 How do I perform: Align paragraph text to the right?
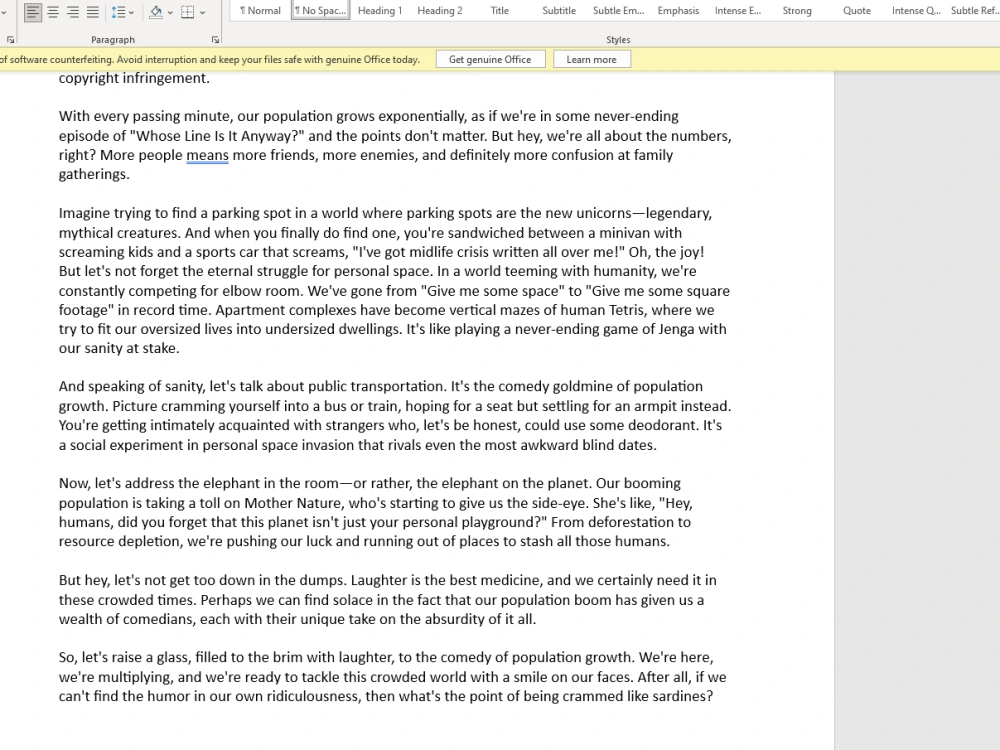tap(73, 11)
